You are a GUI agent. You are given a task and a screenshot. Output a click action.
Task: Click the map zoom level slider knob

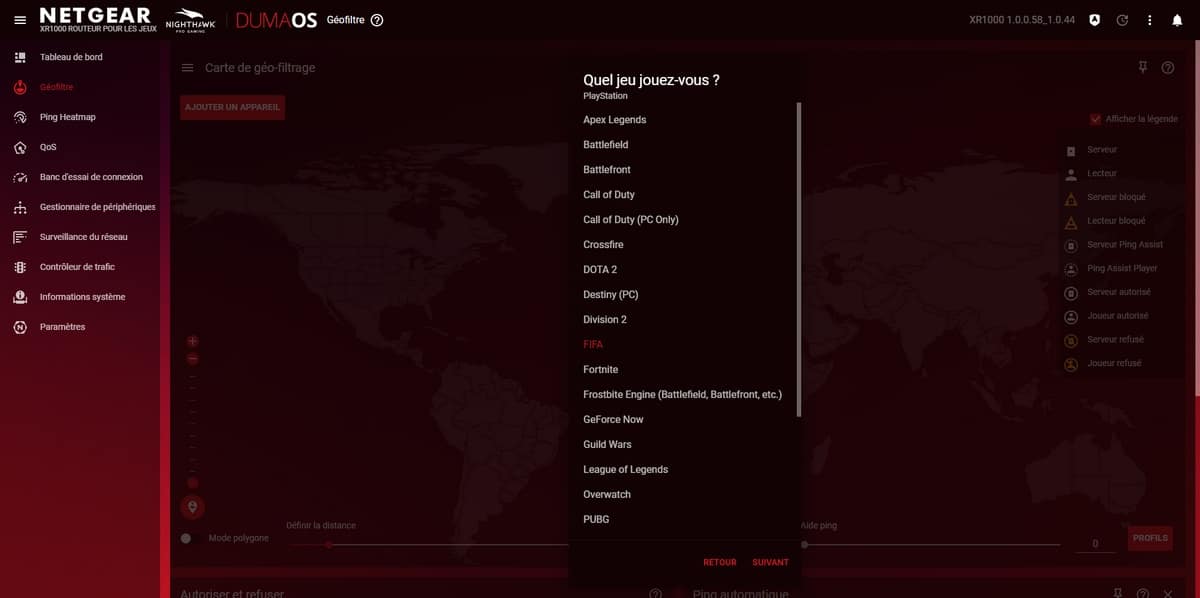193,483
